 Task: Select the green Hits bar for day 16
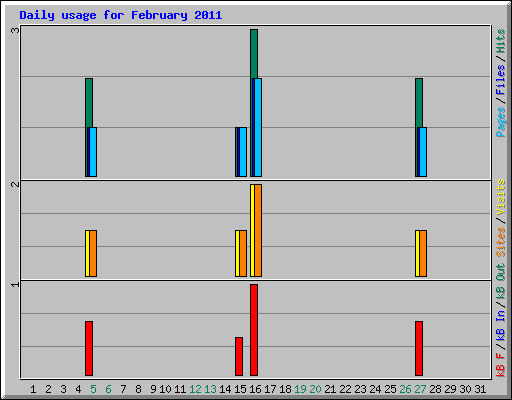tap(254, 53)
